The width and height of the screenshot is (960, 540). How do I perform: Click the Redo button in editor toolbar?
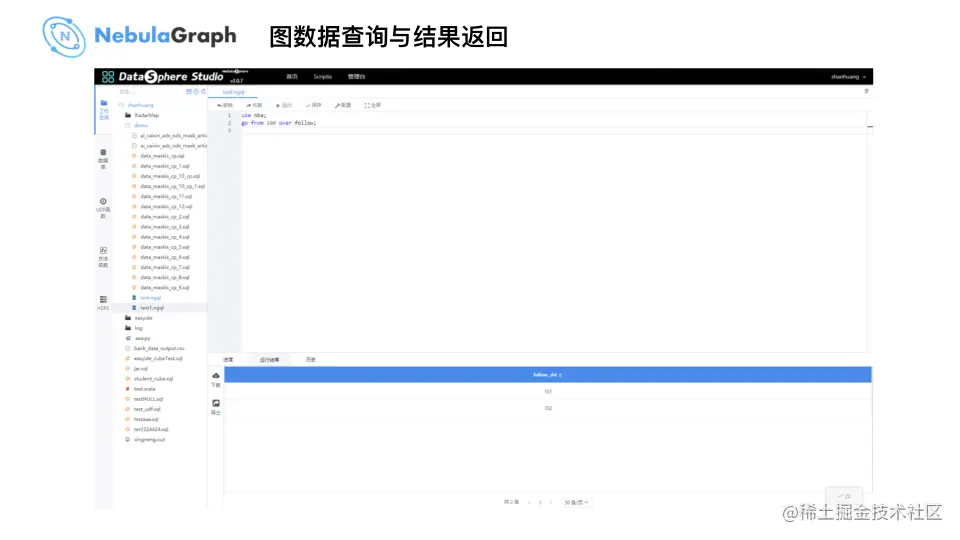pos(253,105)
